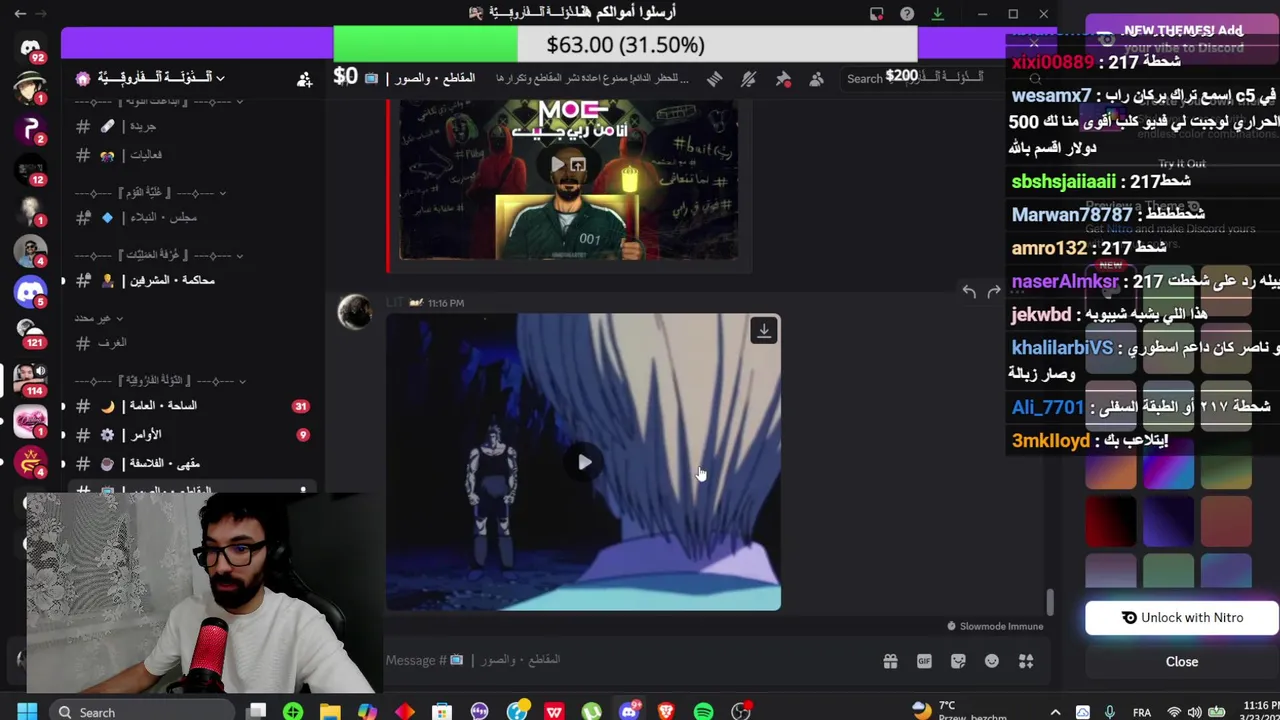Open uTorrent from the taskbar
The width and height of the screenshot is (1280, 720).
591,712
